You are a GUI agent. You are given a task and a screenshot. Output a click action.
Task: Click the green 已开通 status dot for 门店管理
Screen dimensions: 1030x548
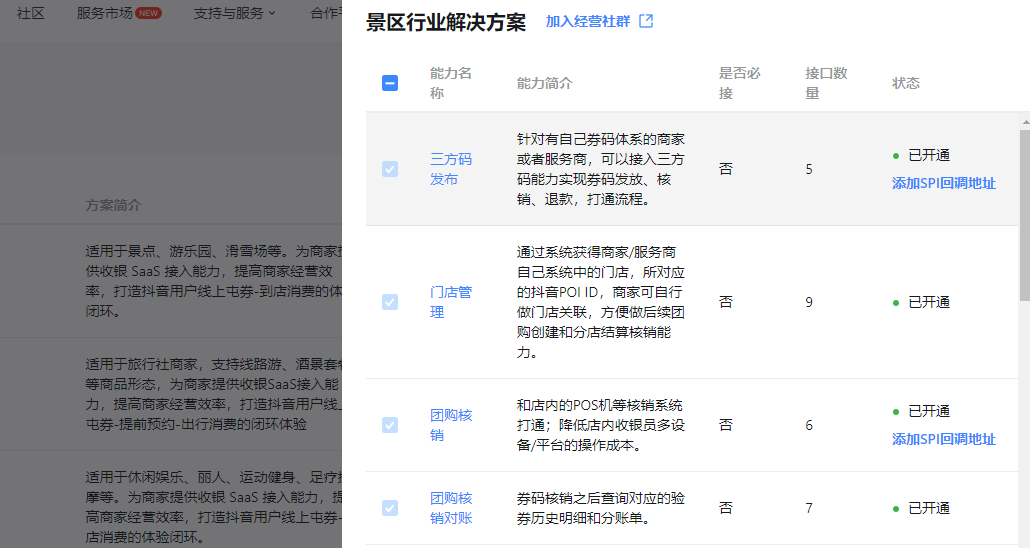896,302
